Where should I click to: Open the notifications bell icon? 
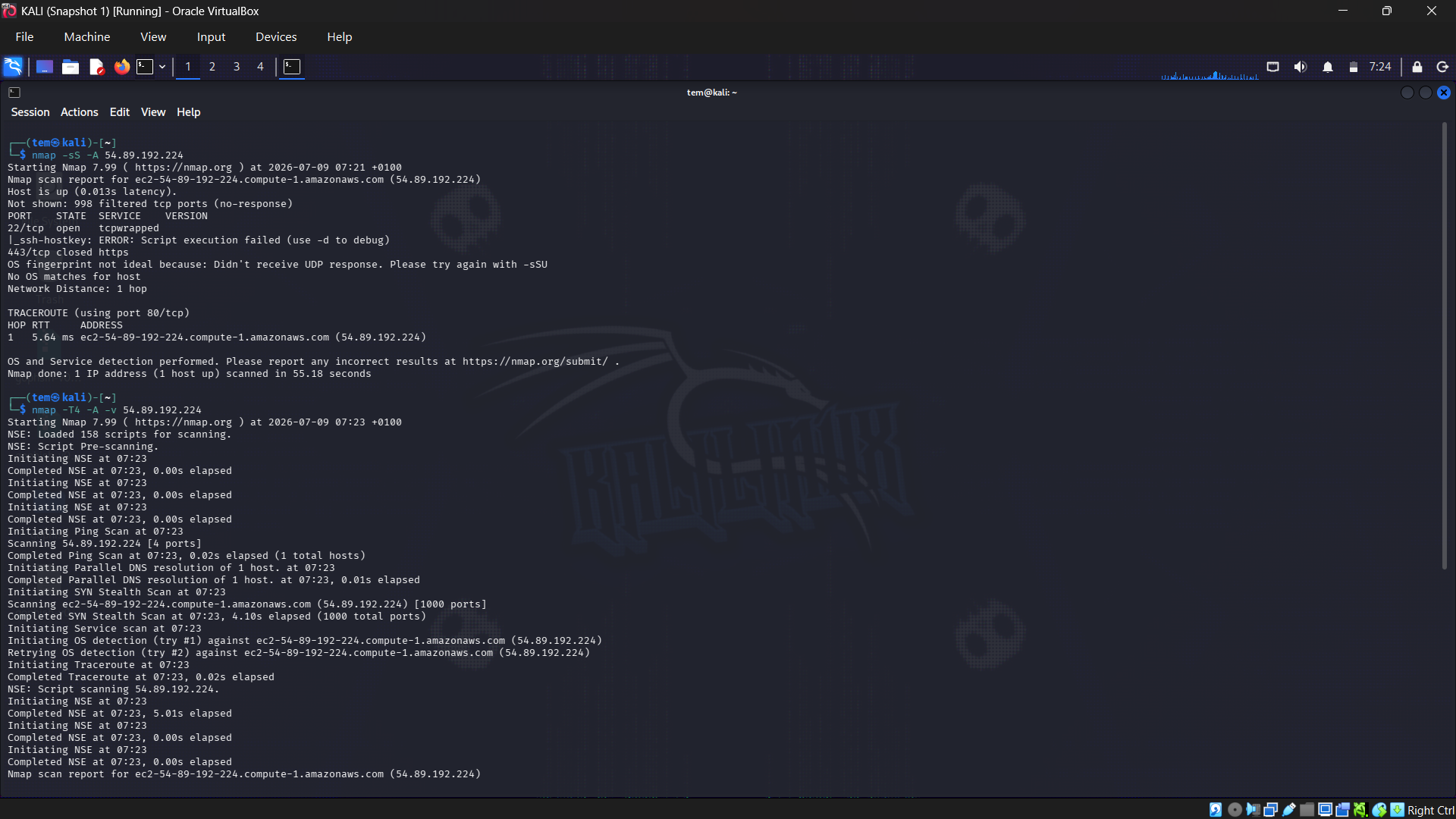coord(1328,67)
